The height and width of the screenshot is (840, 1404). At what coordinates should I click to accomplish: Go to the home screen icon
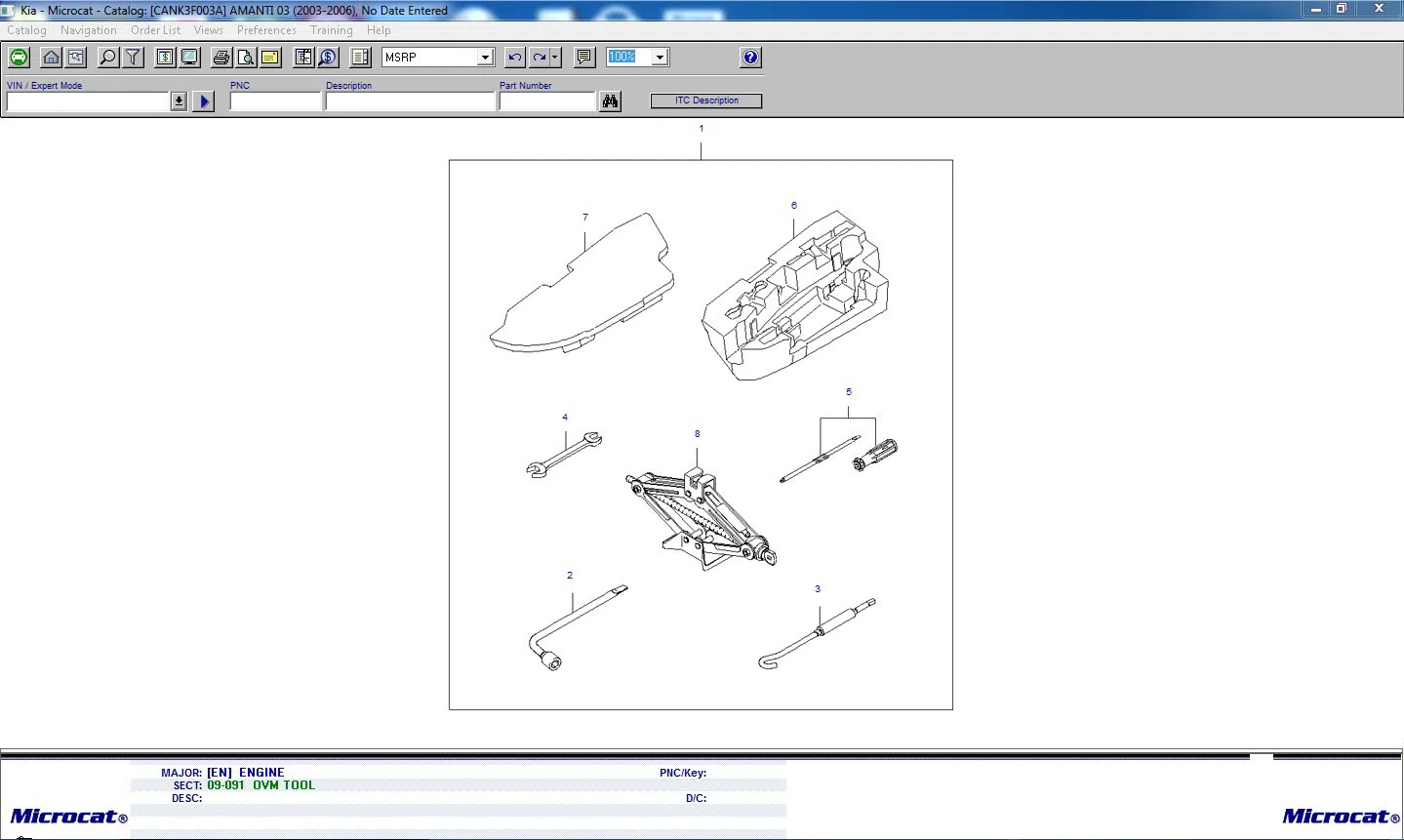52,58
